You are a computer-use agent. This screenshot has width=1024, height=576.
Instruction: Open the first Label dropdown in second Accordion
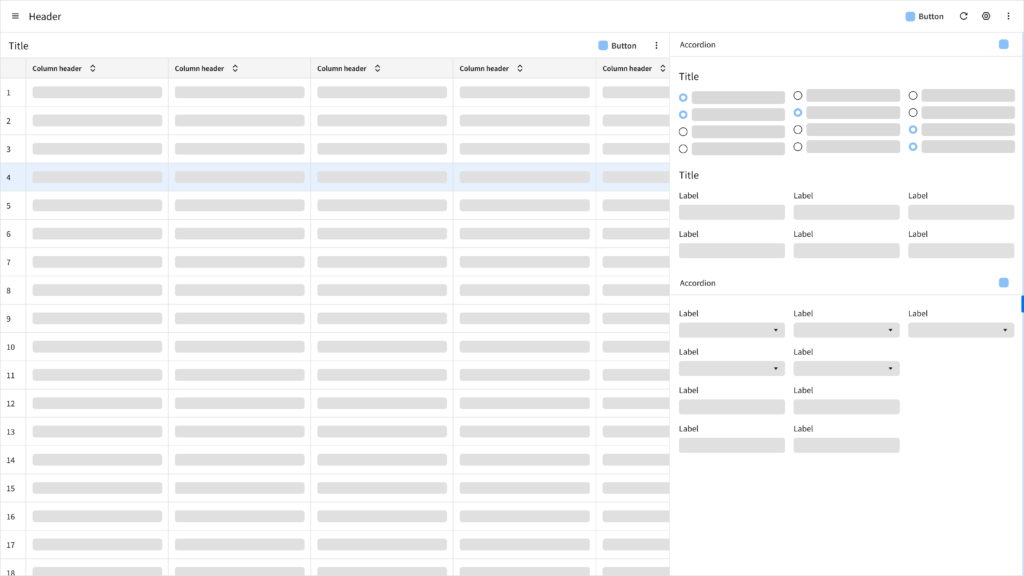pyautogui.click(x=731, y=330)
